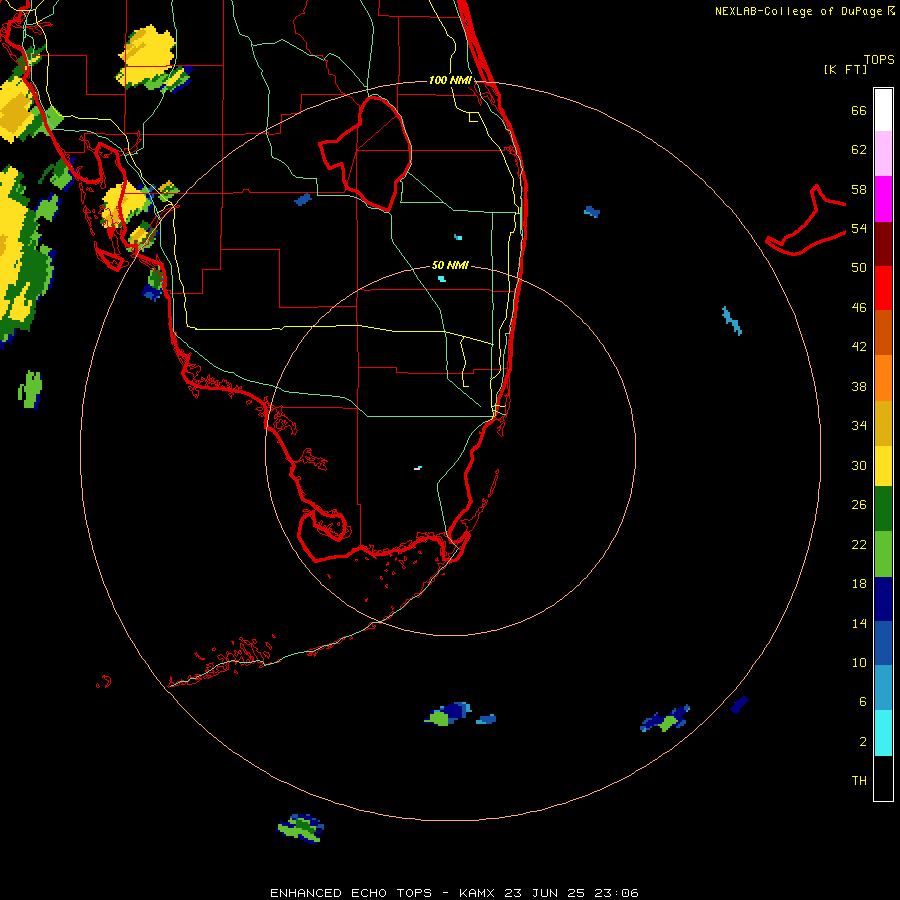The image size is (900, 900).
Task: Click the light pink 62 kft legend swatch
Action: coord(883,153)
